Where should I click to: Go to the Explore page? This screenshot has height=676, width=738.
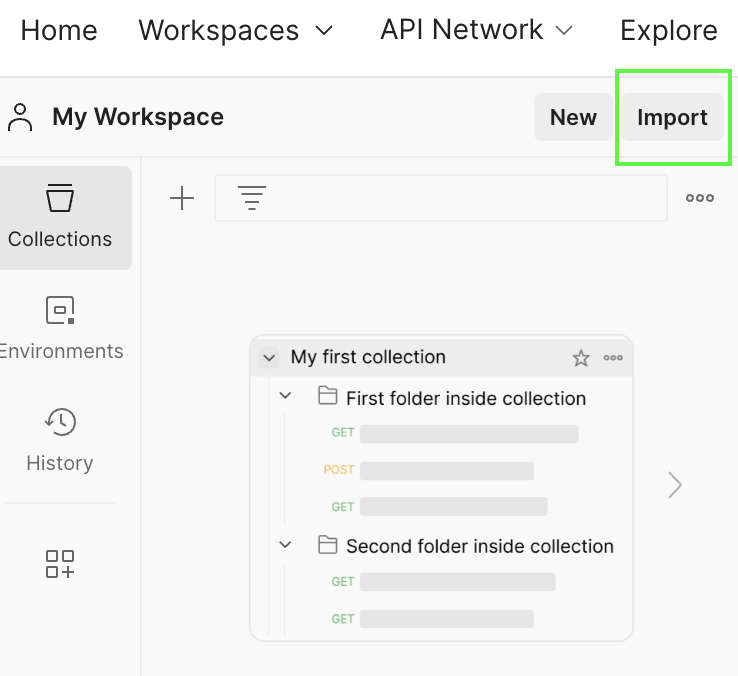pyautogui.click(x=668, y=31)
